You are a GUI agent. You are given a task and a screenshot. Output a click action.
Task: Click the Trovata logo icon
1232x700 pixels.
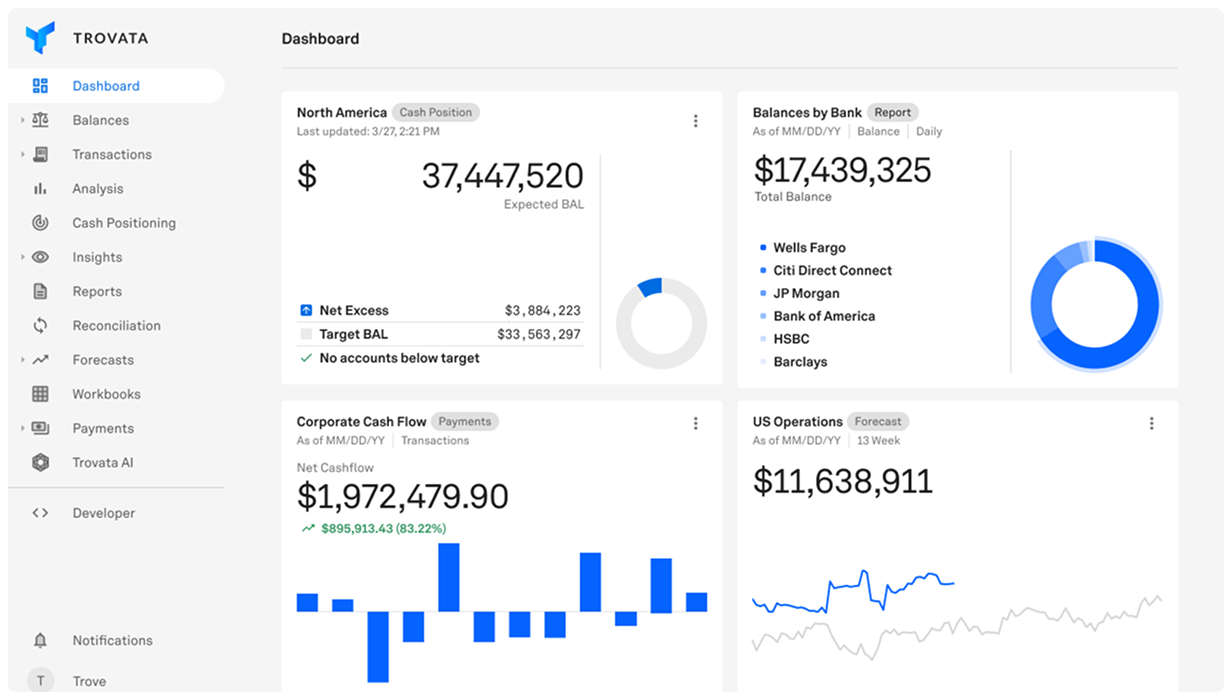click(x=40, y=38)
